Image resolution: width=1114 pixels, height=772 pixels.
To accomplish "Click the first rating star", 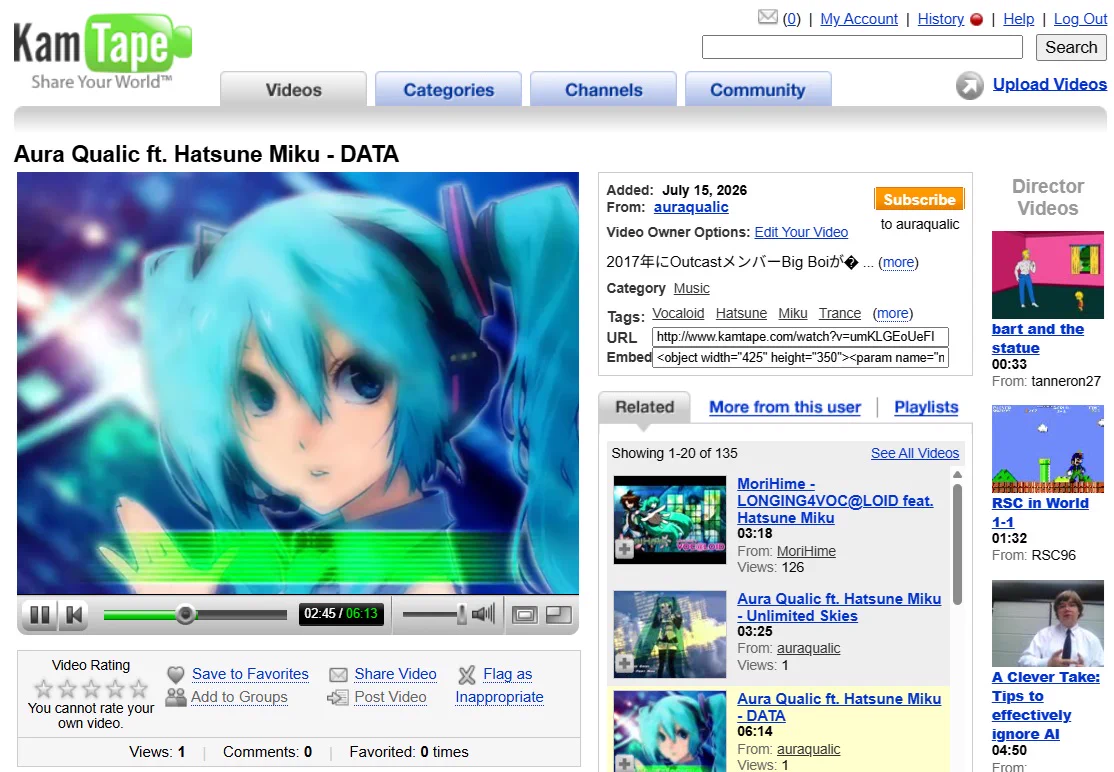I will [43, 688].
